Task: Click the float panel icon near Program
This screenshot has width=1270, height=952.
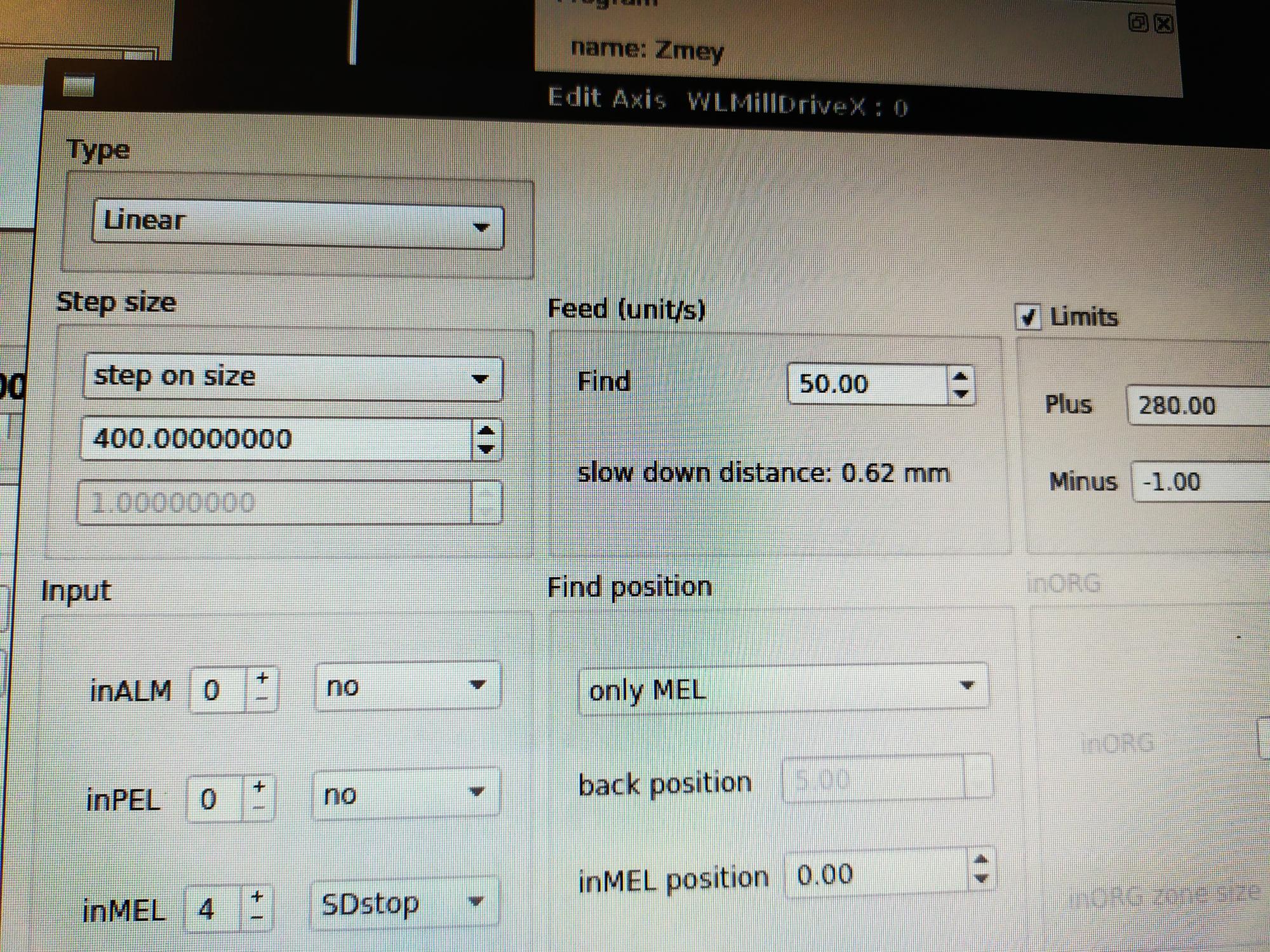Action: point(1138,23)
